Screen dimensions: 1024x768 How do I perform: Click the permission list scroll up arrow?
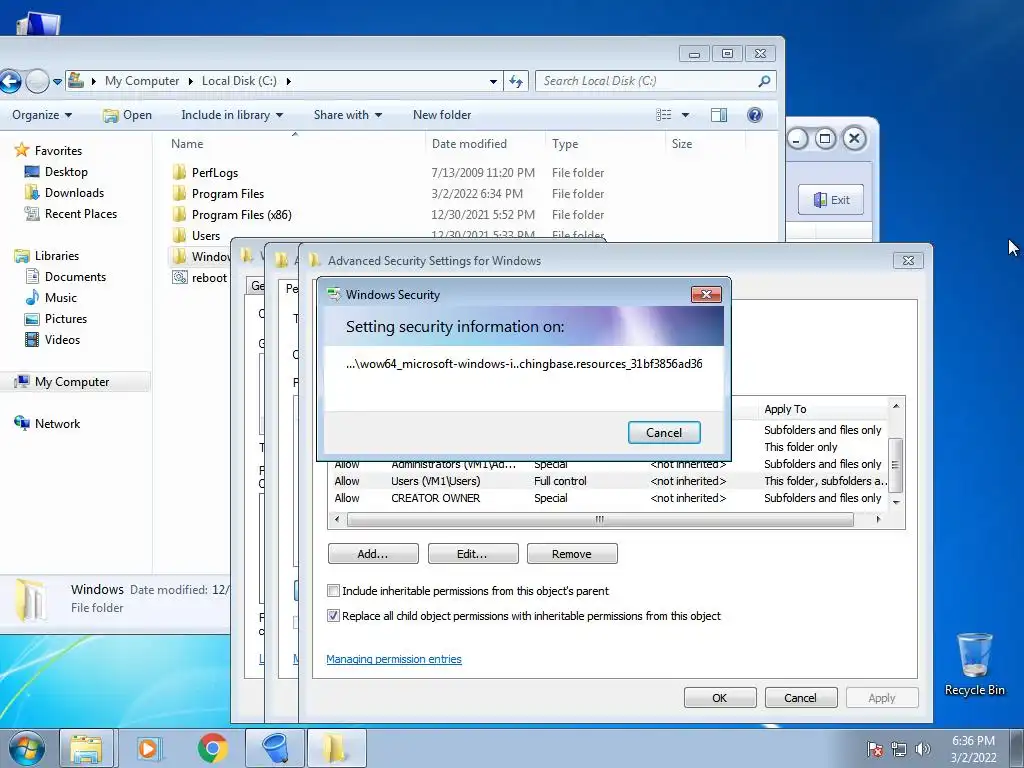pos(896,407)
